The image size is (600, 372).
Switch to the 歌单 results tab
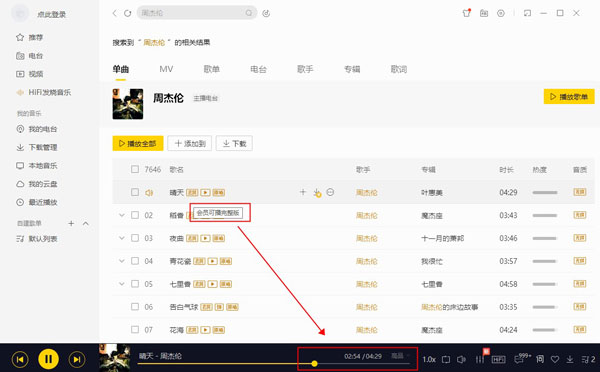tap(212, 69)
